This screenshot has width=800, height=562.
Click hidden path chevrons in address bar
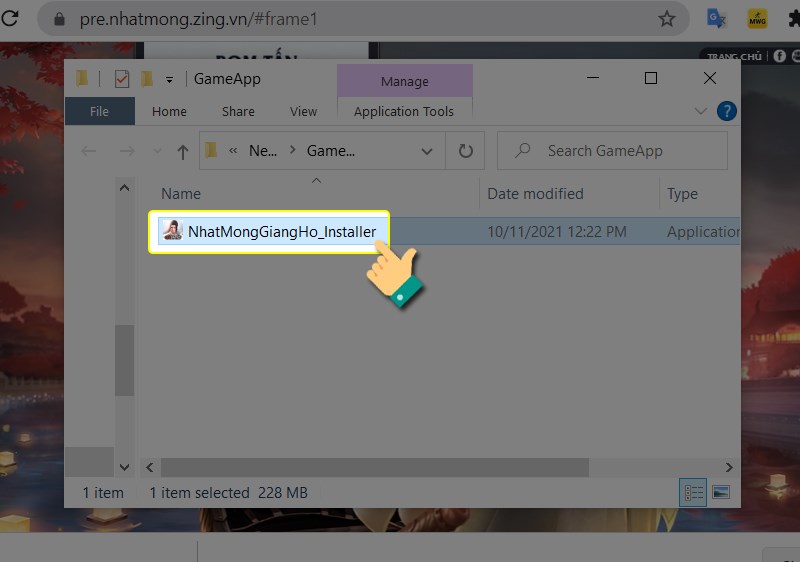pyautogui.click(x=233, y=150)
